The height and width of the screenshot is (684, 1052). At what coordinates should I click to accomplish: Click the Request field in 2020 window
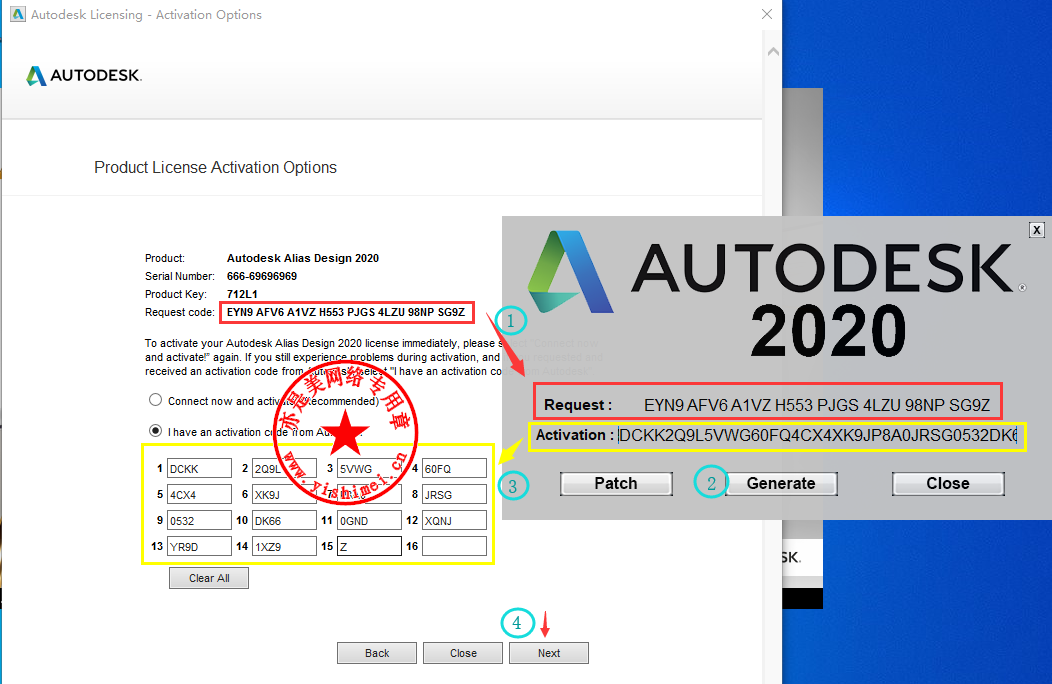817,405
